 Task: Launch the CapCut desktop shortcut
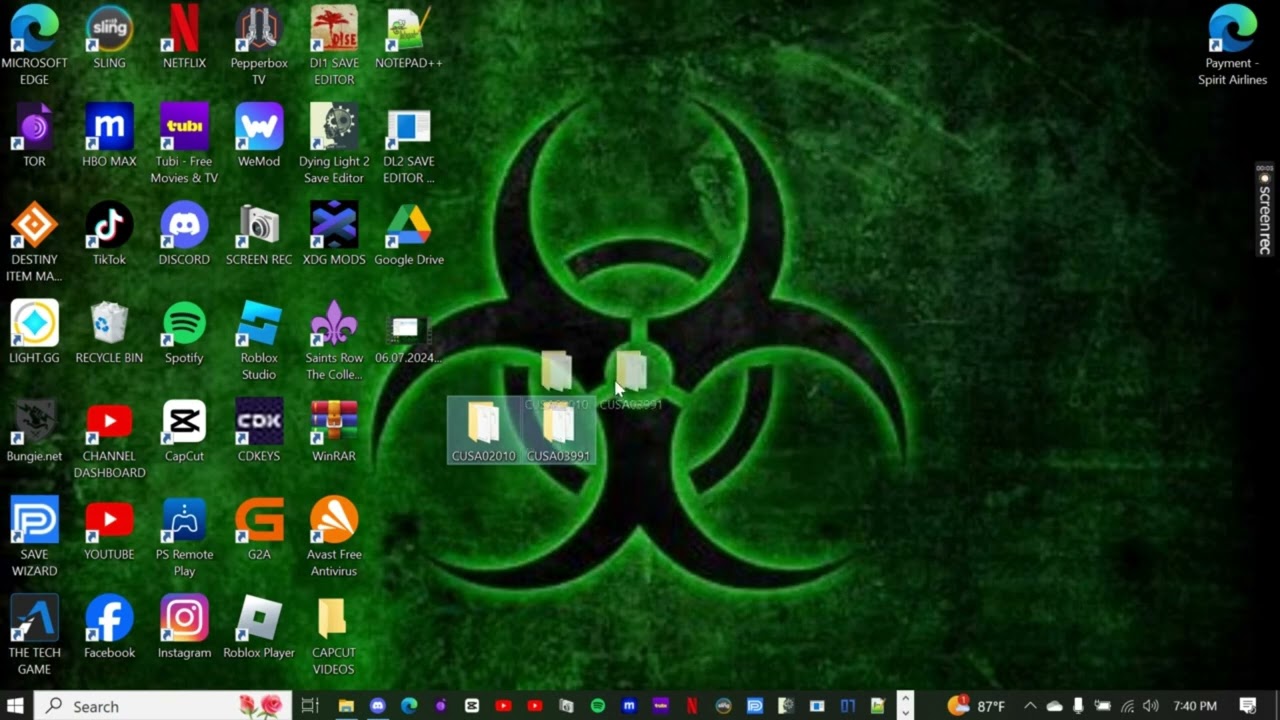184,431
